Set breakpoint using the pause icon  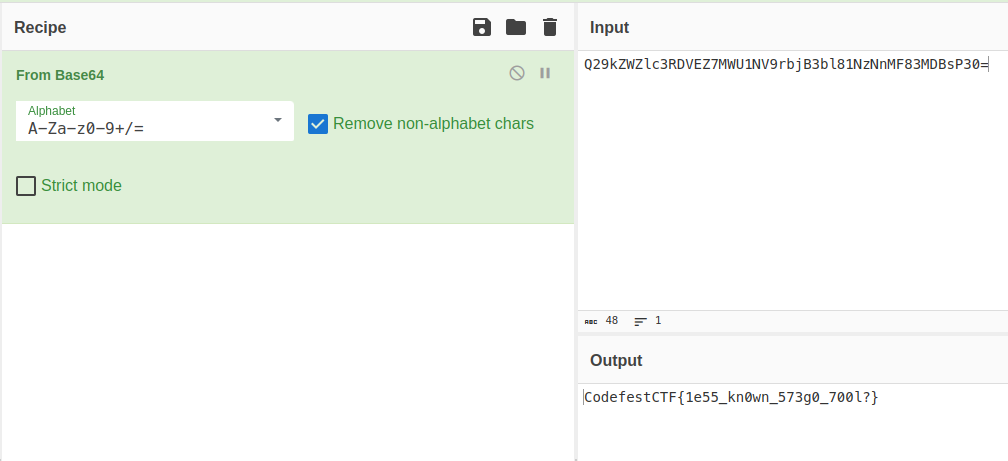(545, 73)
